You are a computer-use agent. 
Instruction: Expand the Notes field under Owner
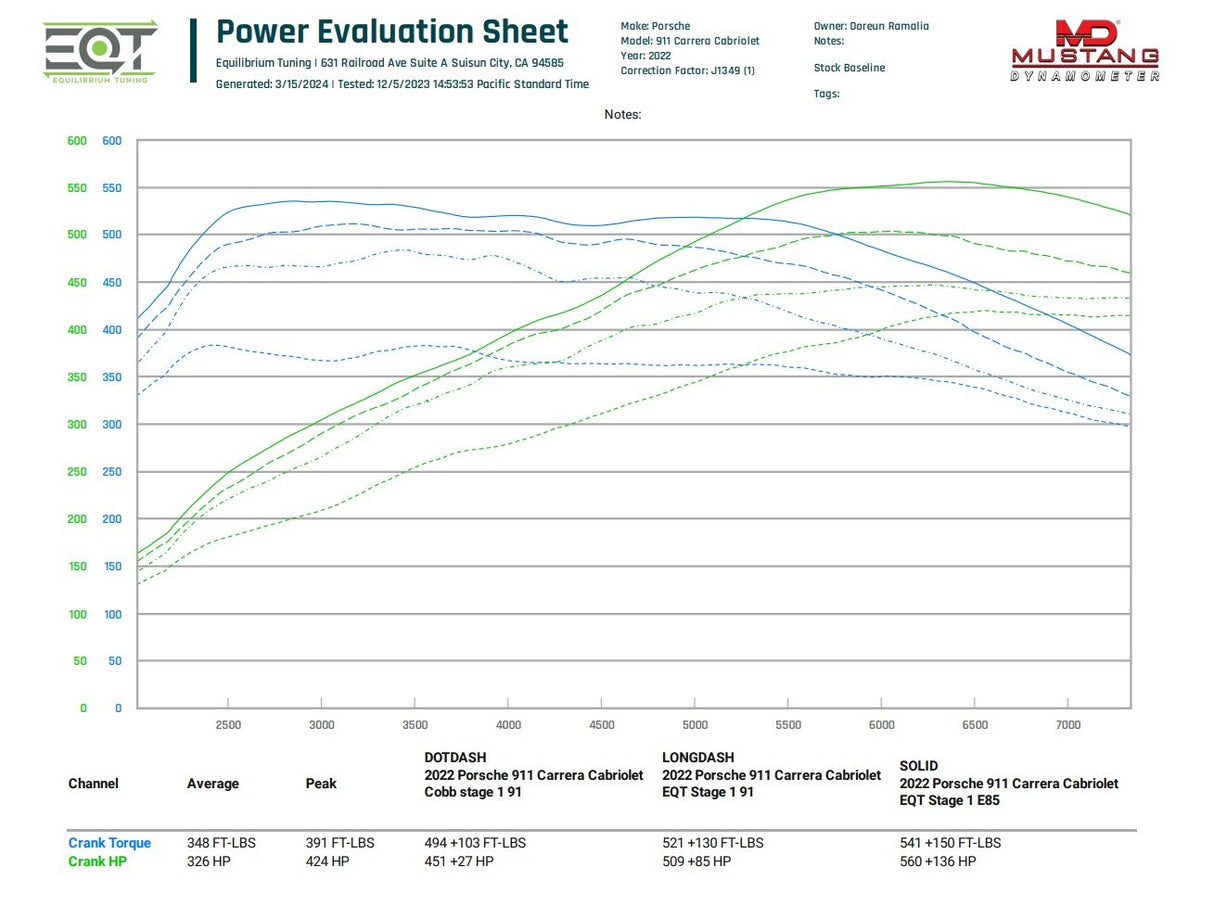click(830, 41)
